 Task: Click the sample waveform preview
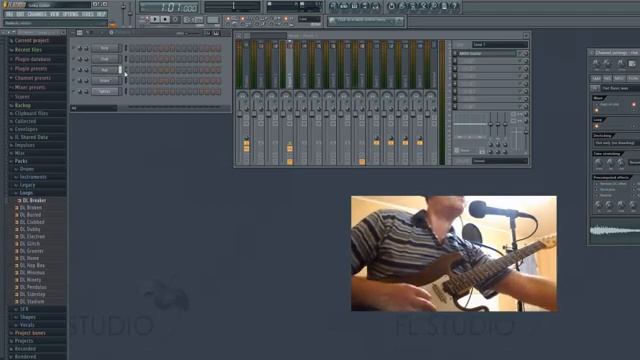point(614,231)
